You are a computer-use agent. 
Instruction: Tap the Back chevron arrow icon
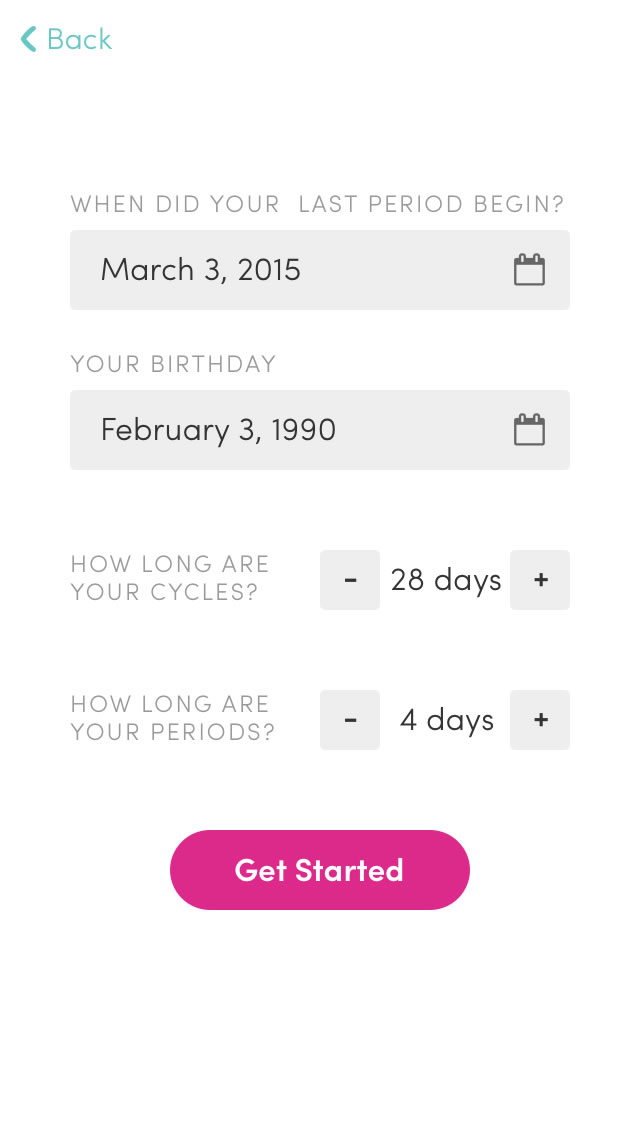[x=28, y=40]
